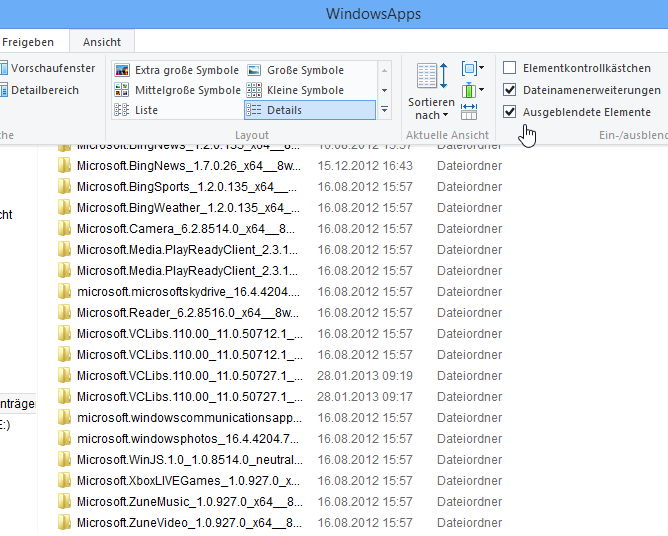Open the Ansicht ribbon tab
The image size is (668, 536).
tap(102, 42)
